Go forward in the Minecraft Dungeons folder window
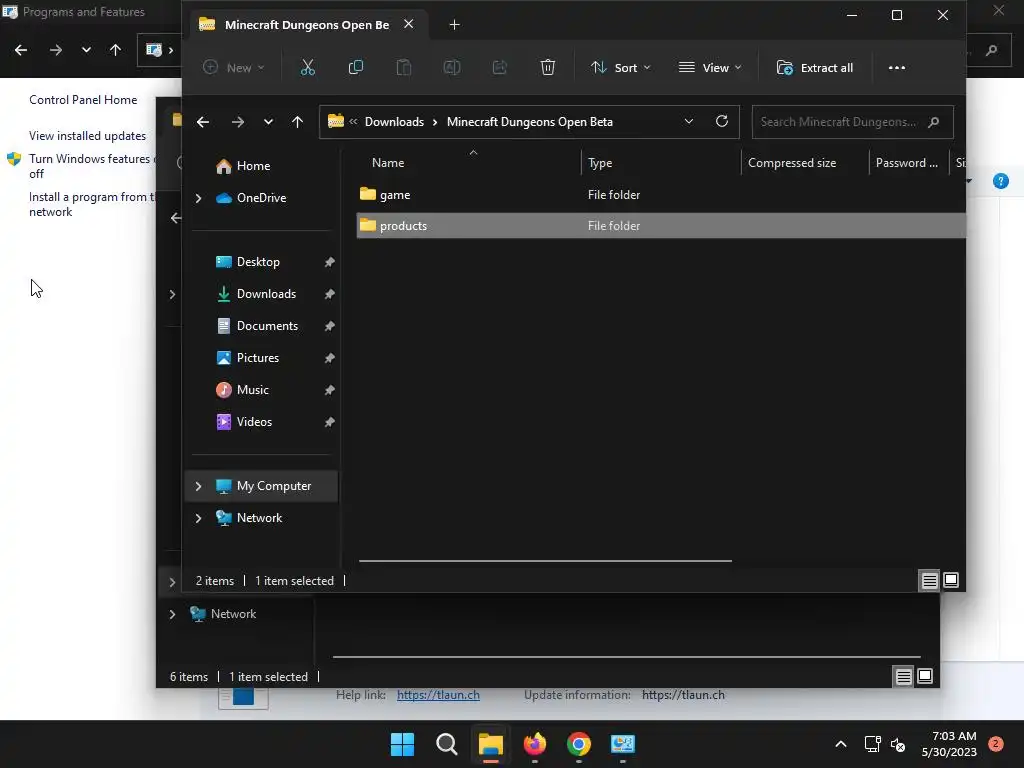This screenshot has height=768, width=1024. tap(238, 121)
